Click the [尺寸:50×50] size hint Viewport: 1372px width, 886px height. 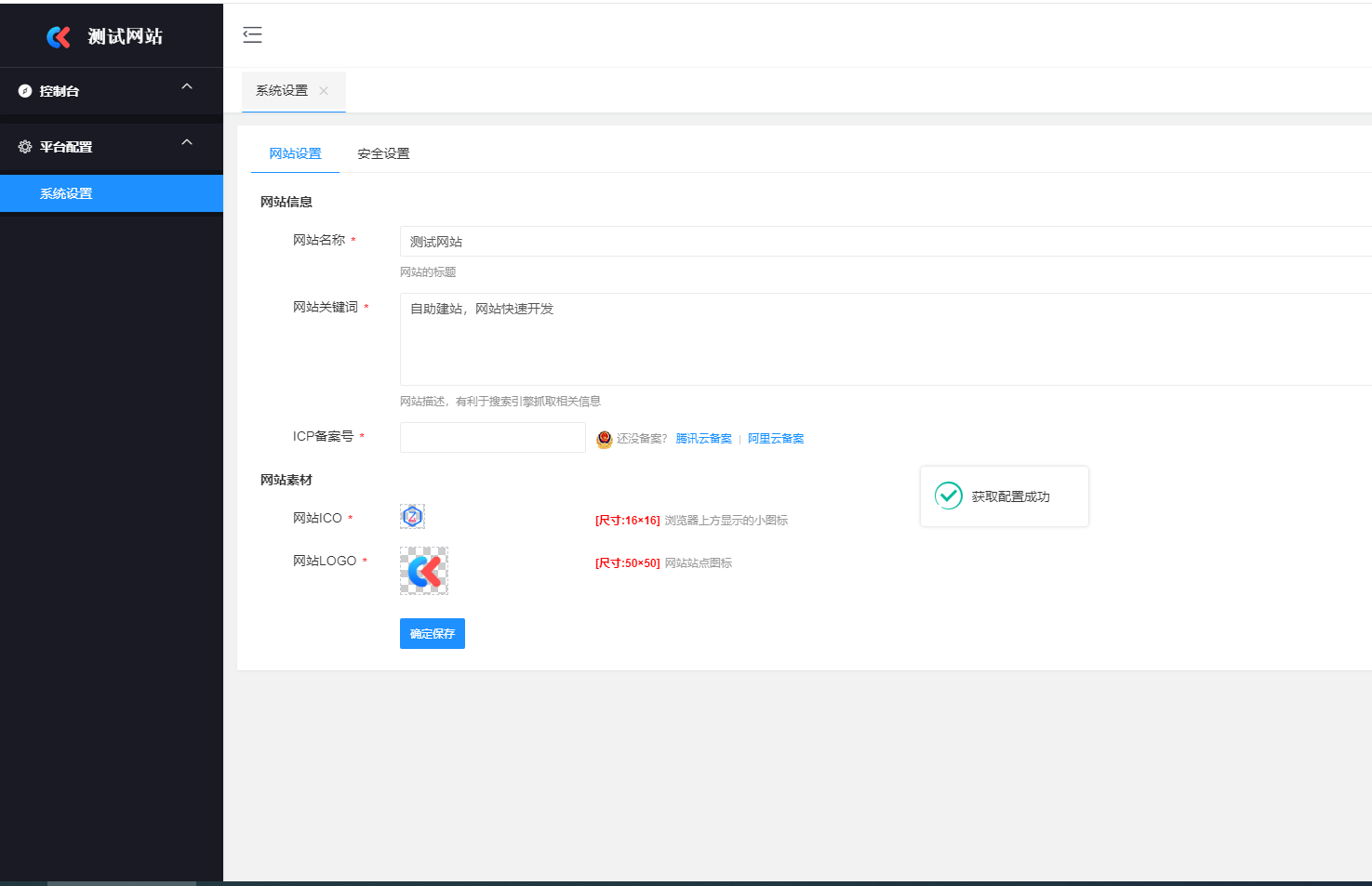coord(628,563)
